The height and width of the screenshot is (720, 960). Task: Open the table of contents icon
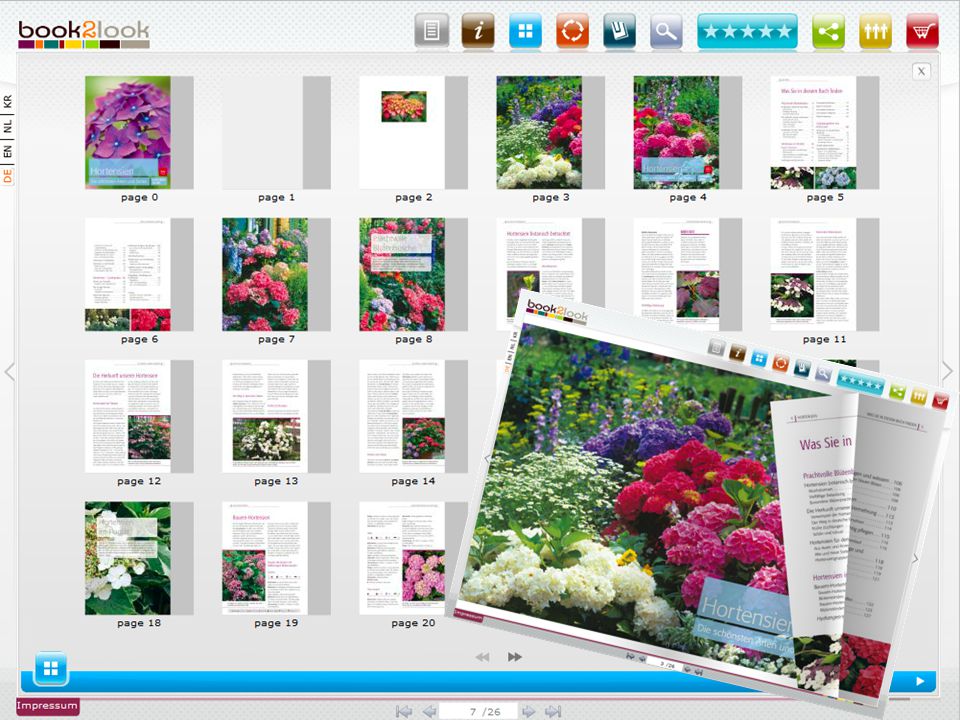[x=432, y=30]
